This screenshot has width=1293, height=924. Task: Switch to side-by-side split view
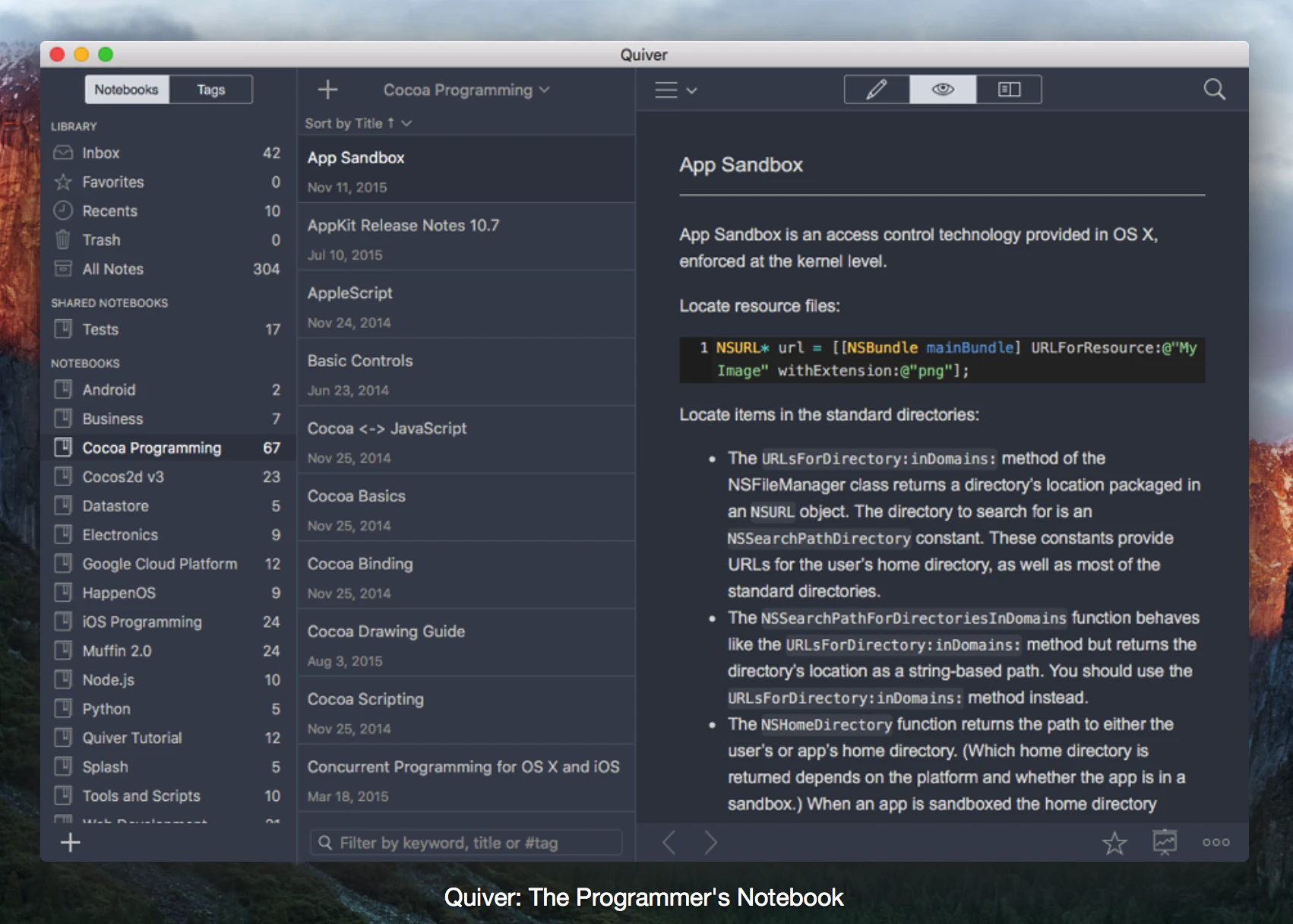click(x=1009, y=90)
